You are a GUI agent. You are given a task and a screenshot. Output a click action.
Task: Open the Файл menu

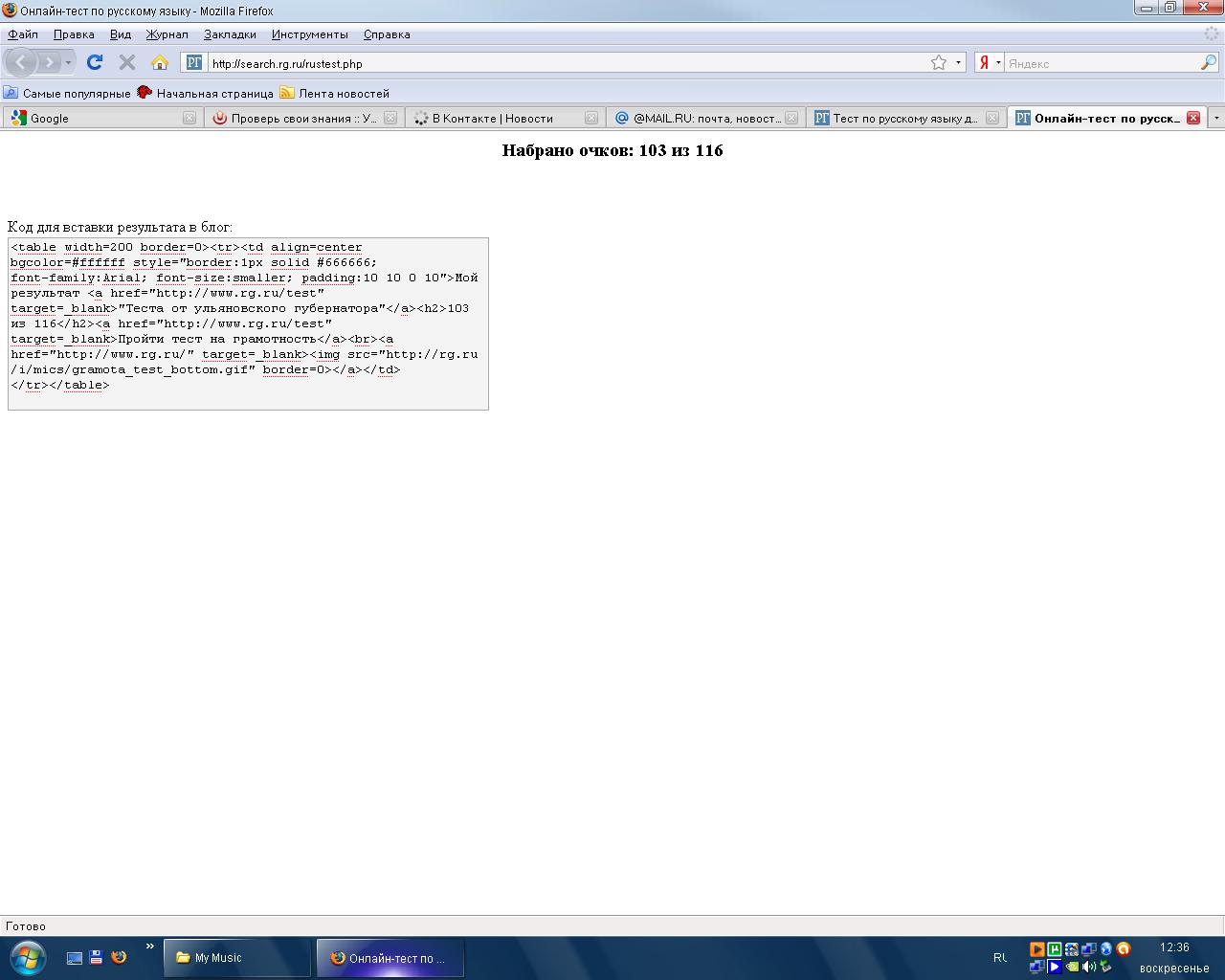(23, 34)
